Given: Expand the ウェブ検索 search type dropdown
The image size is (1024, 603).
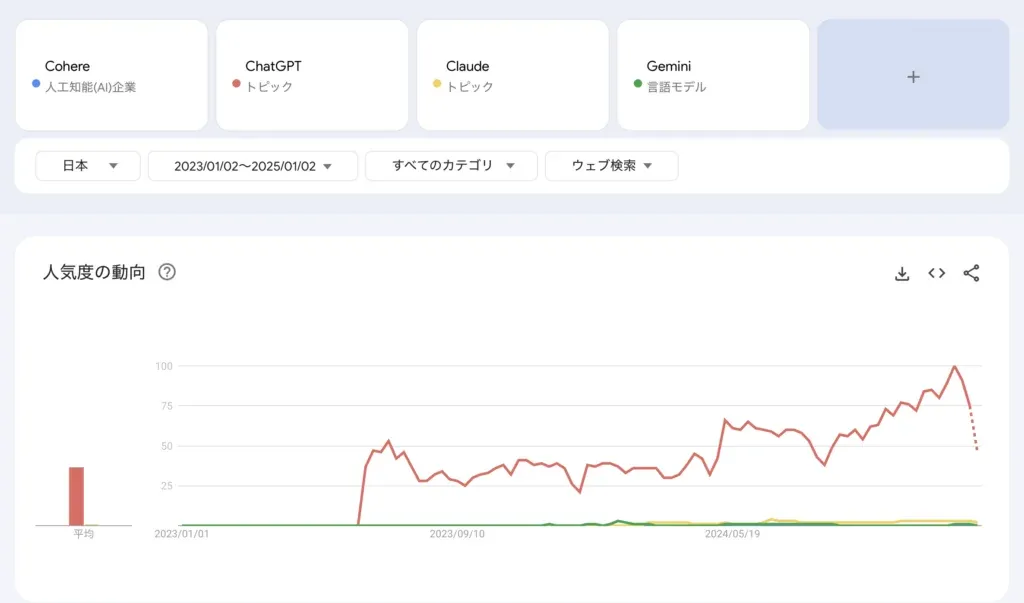Looking at the screenshot, I should [x=611, y=166].
